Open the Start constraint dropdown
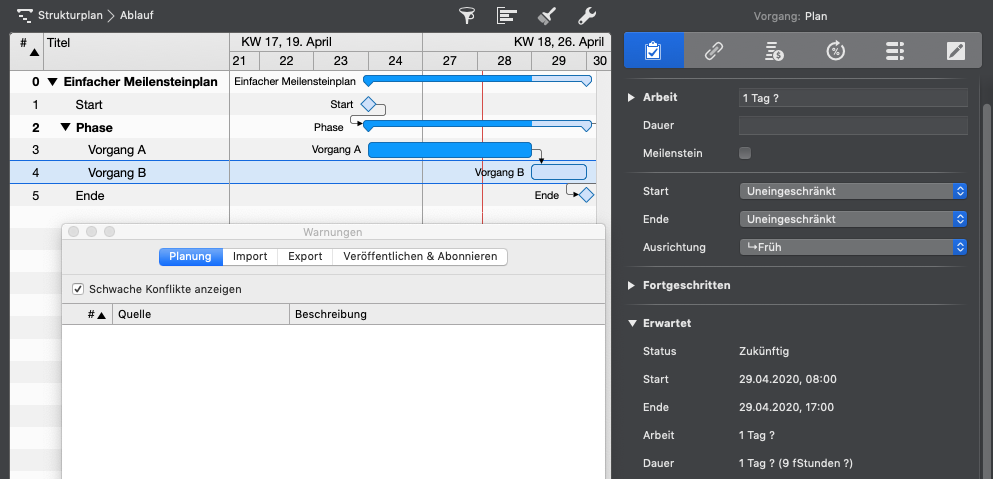Image resolution: width=993 pixels, height=479 pixels. [853, 191]
